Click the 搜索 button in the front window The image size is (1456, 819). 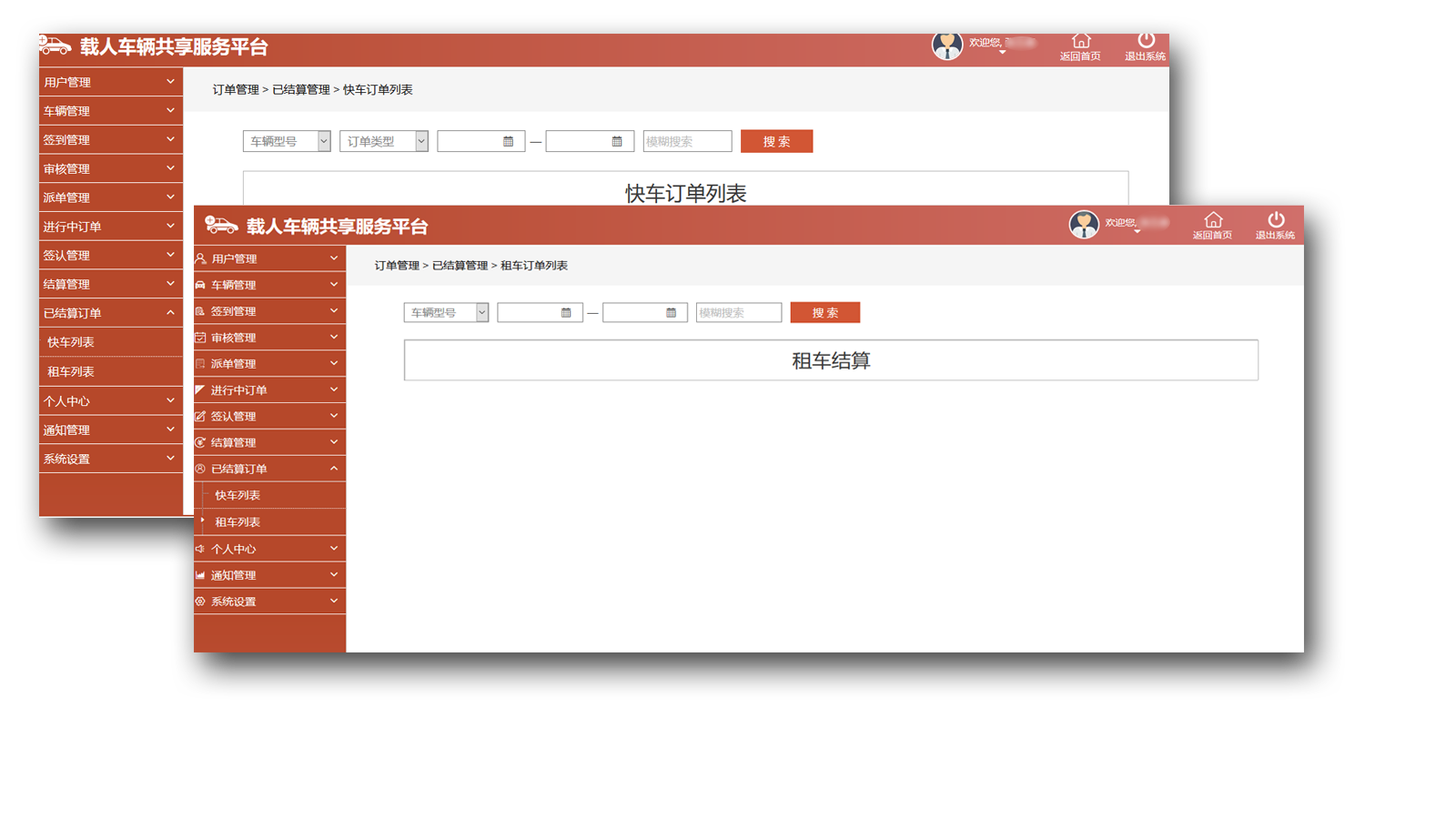tap(824, 313)
